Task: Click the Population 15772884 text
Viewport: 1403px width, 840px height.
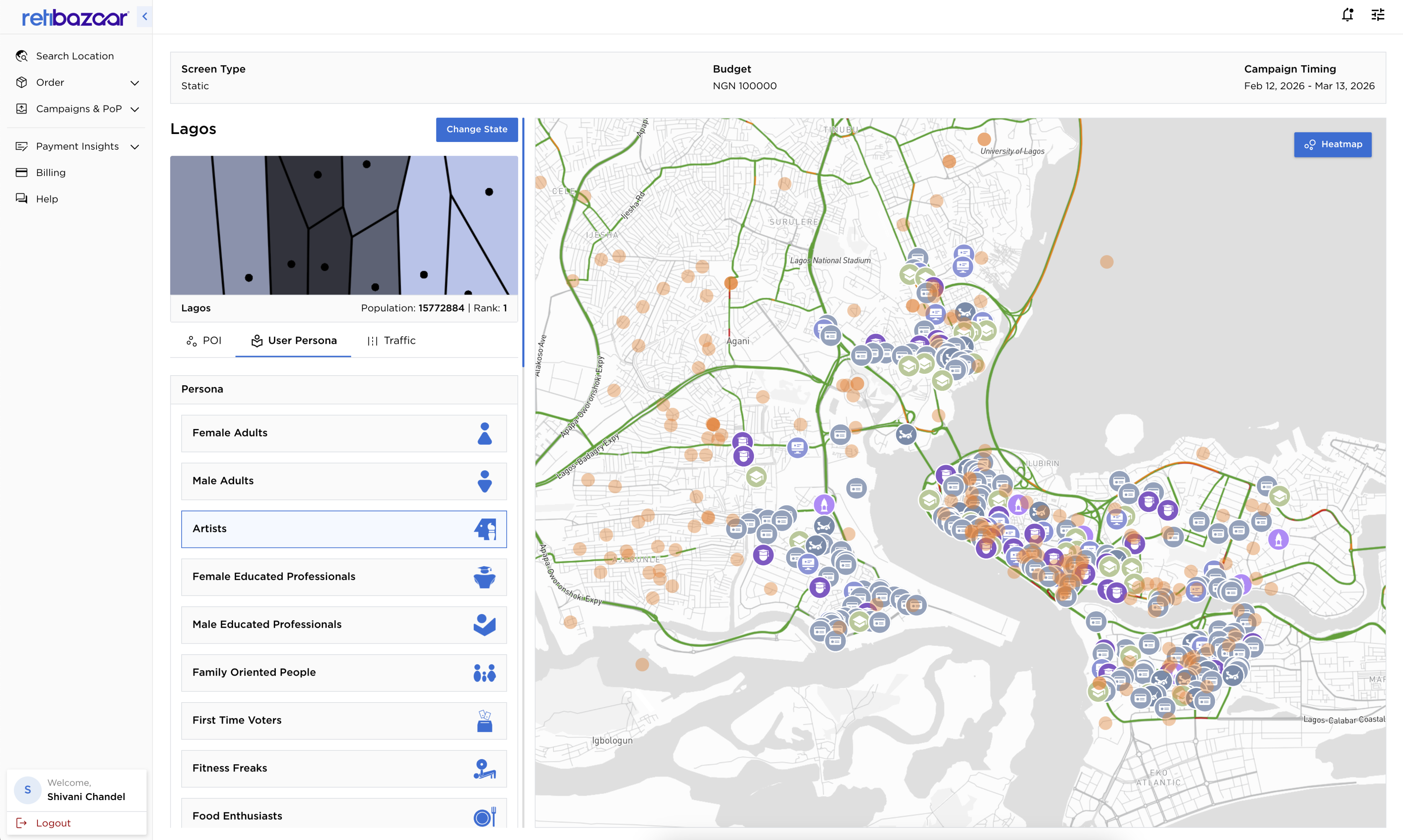Action: point(413,308)
